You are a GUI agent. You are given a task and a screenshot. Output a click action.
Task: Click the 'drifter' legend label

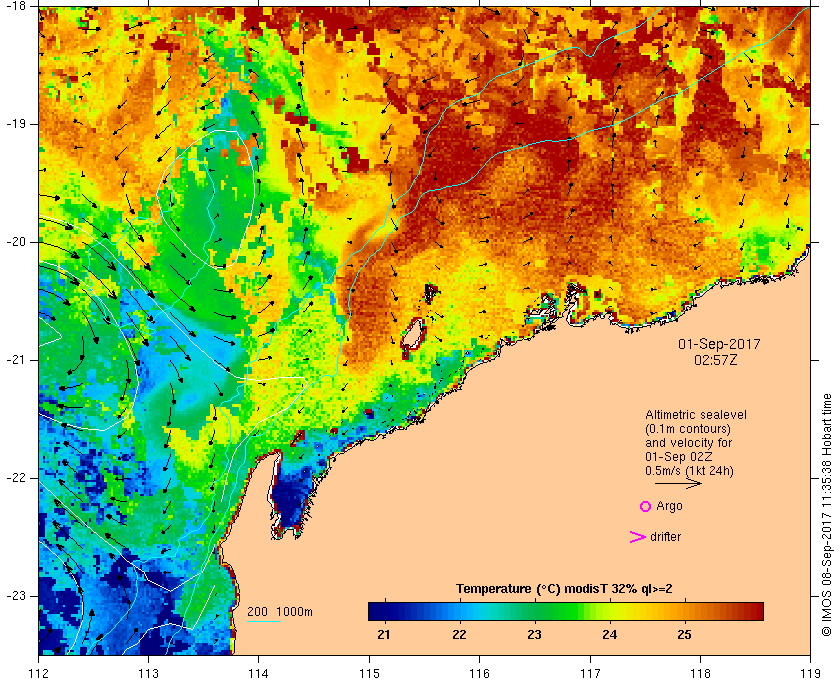click(x=665, y=537)
